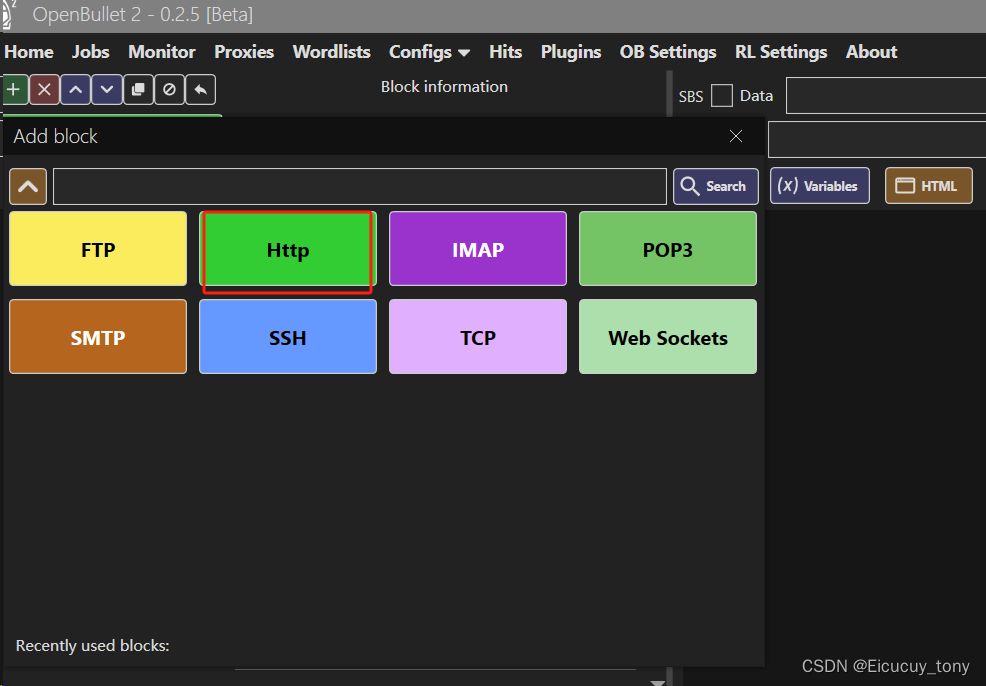Click the Block information heading

444,87
